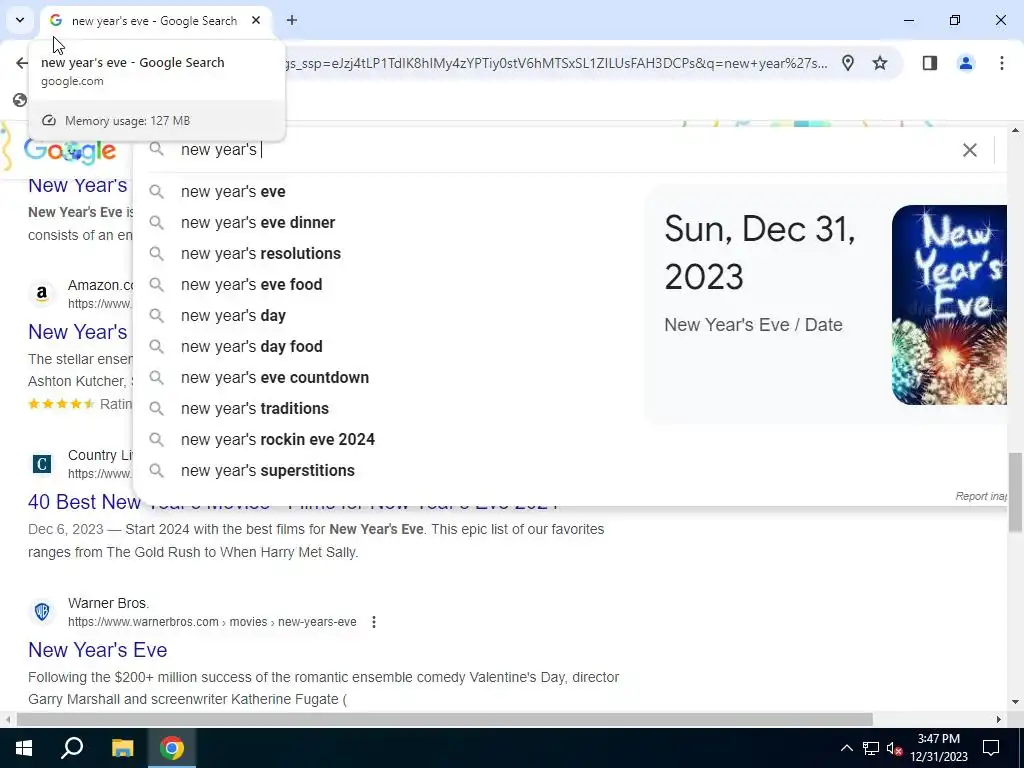The height and width of the screenshot is (768, 1024).
Task: Click scroll down arrow on vertical scrollbar
Action: [1015, 703]
